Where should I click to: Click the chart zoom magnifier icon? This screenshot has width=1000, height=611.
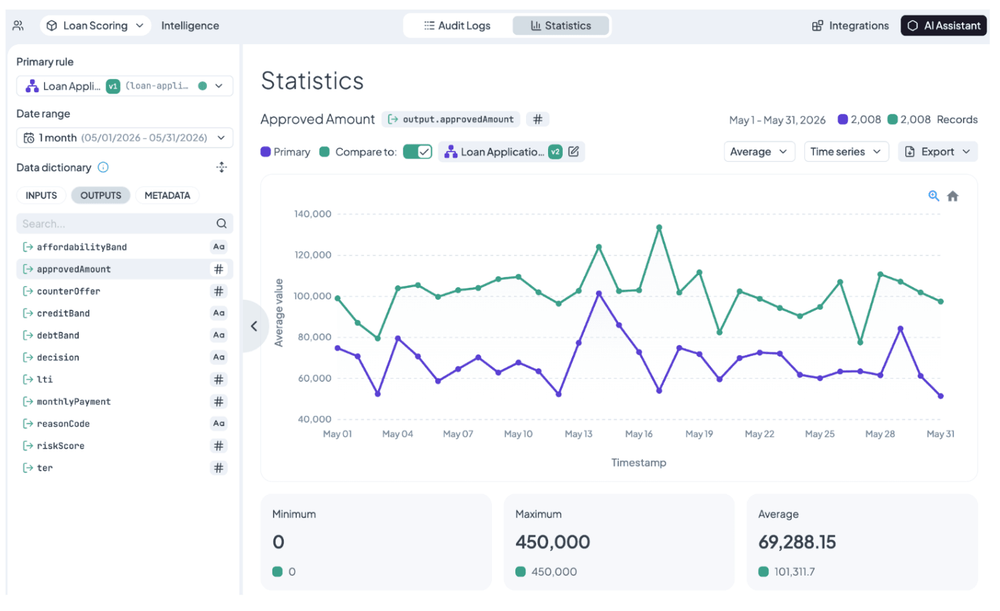[933, 196]
